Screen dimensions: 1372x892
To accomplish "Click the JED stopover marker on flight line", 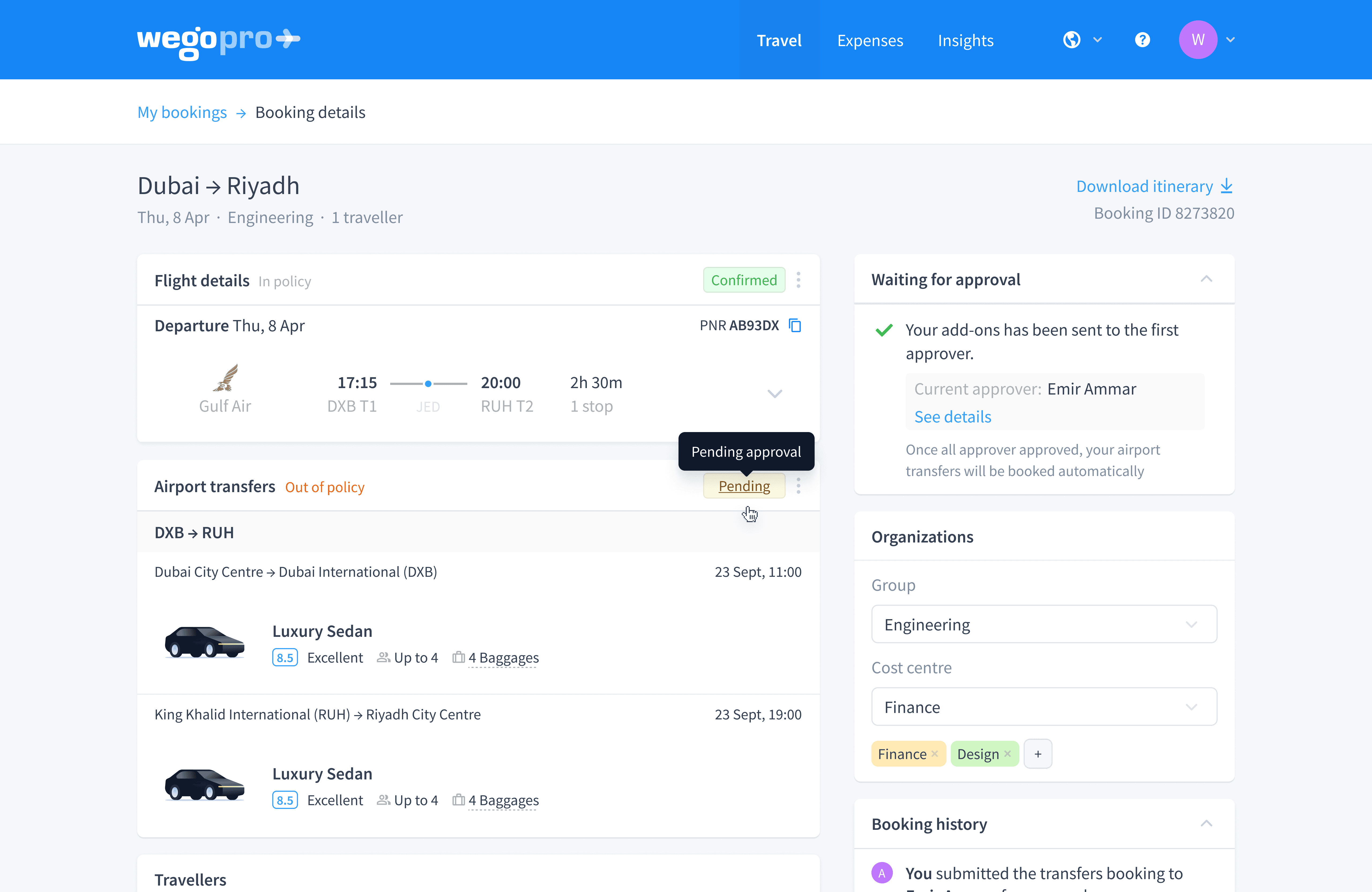I will coord(428,384).
